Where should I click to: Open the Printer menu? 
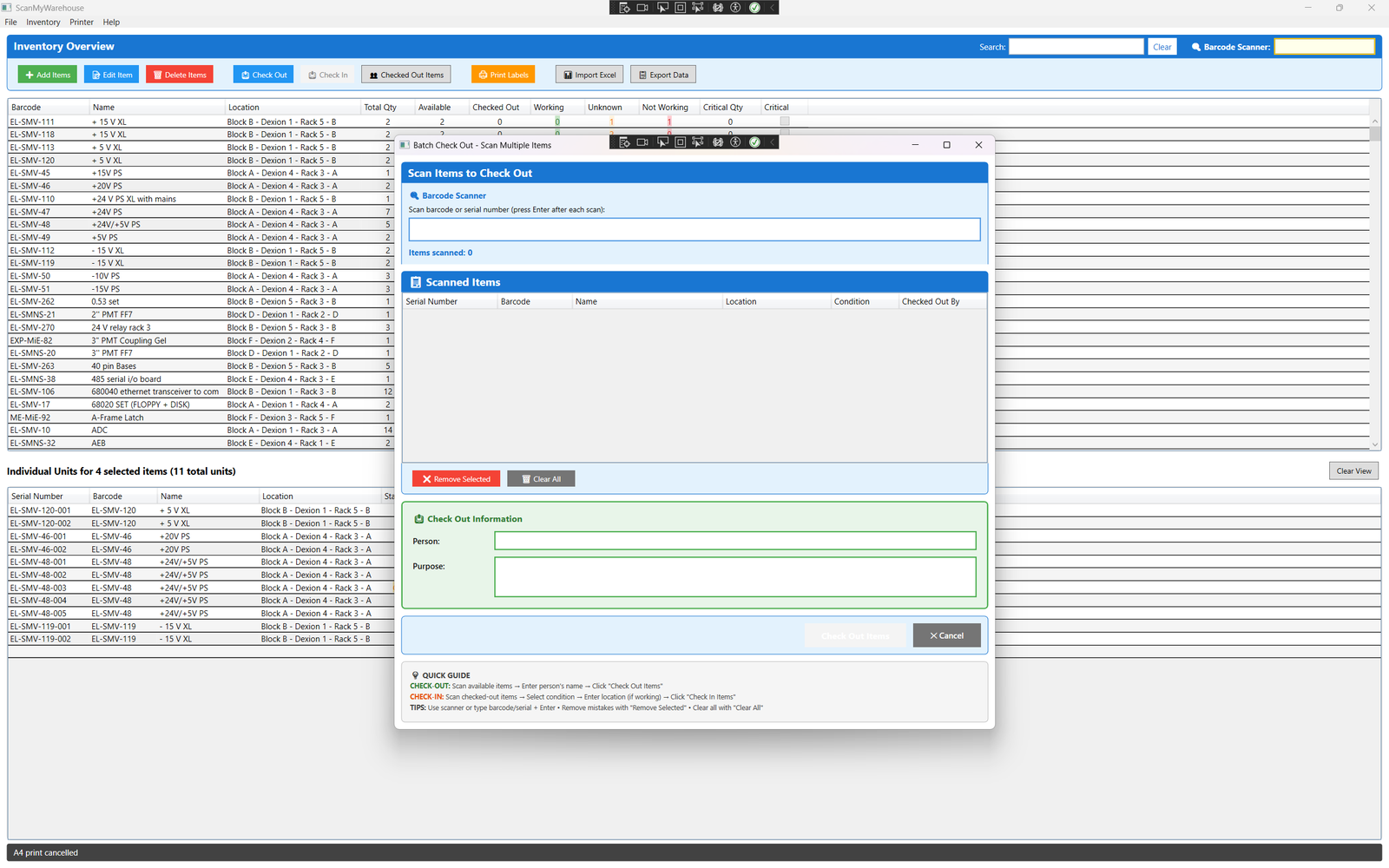pyautogui.click(x=81, y=22)
